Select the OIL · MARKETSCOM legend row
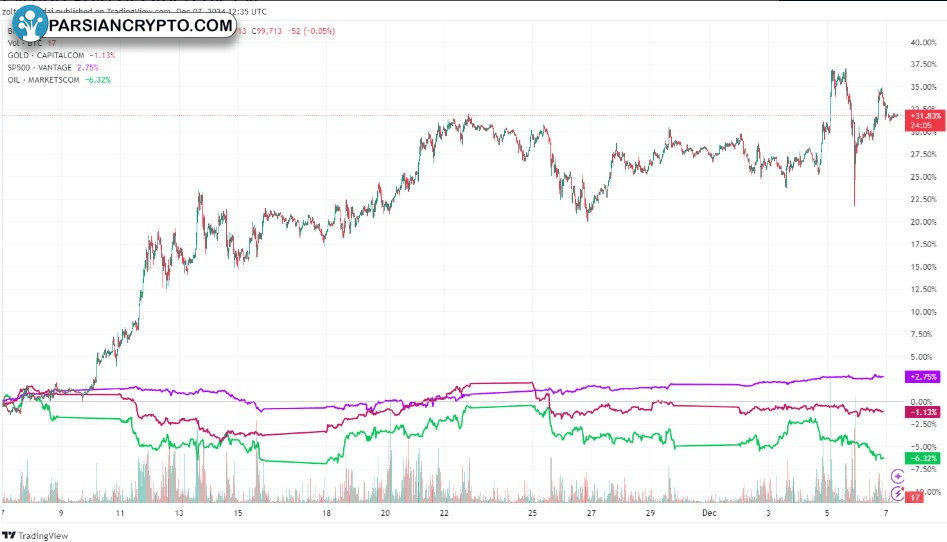The height and width of the screenshot is (542, 947). tap(59, 80)
